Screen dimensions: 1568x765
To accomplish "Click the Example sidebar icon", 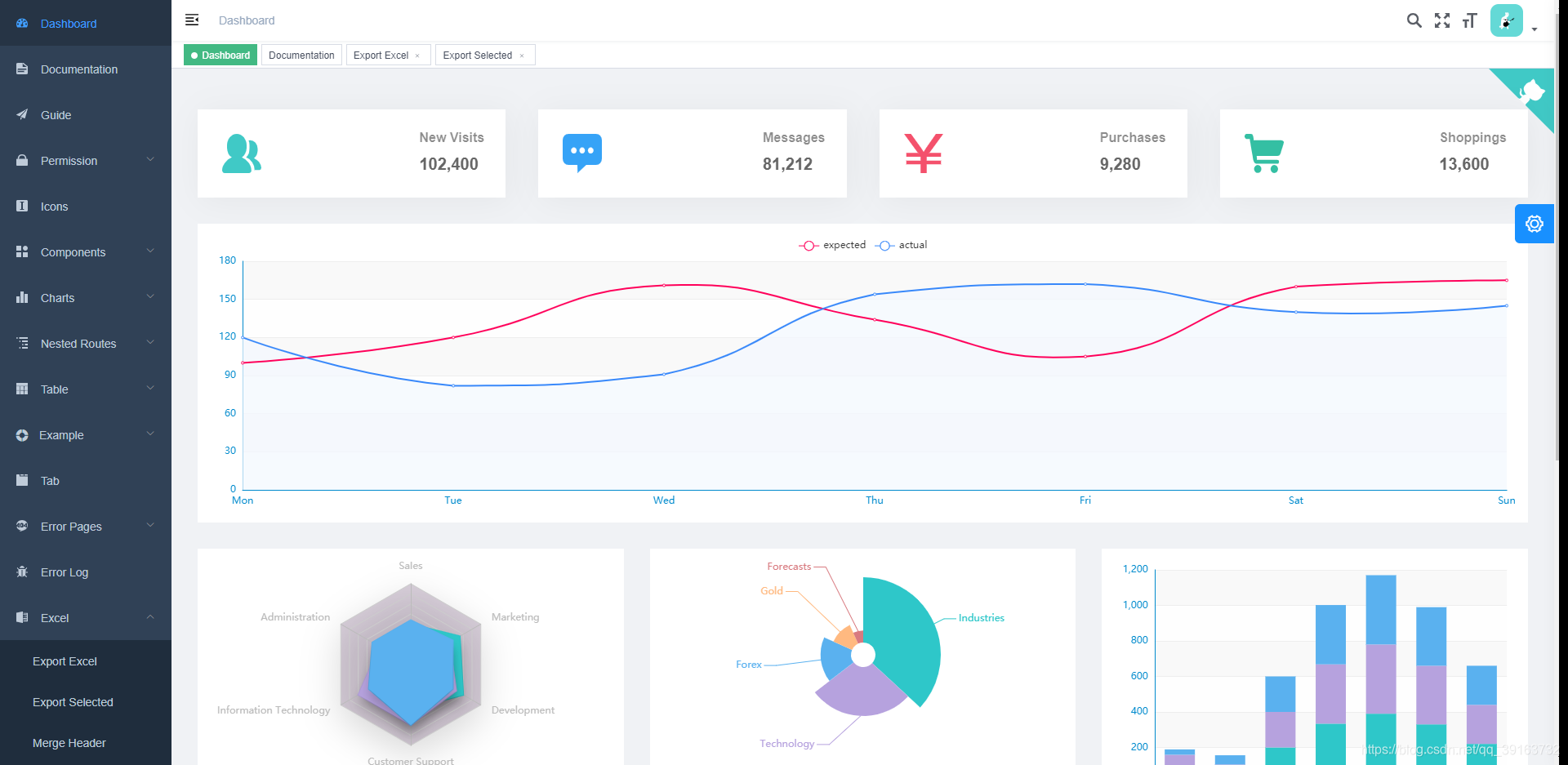I will click(22, 435).
